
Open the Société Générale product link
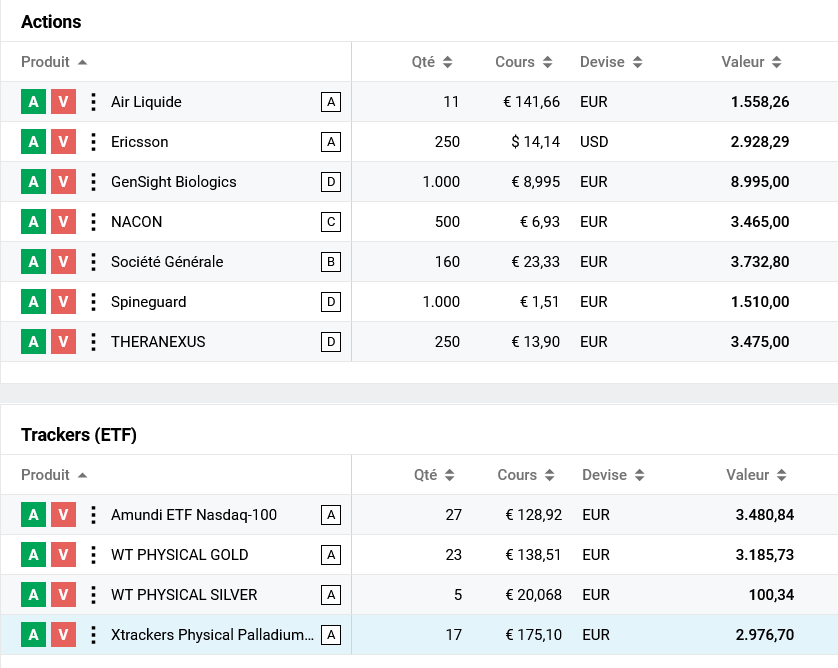point(167,262)
